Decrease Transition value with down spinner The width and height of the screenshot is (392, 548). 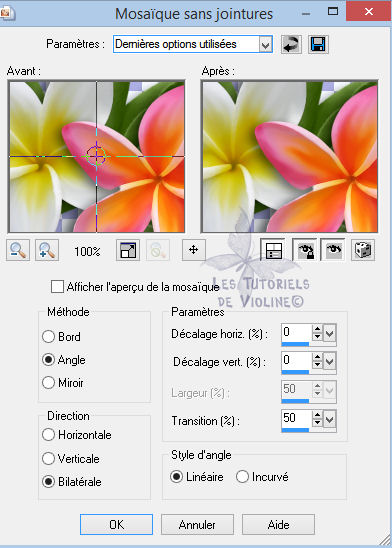point(317,423)
